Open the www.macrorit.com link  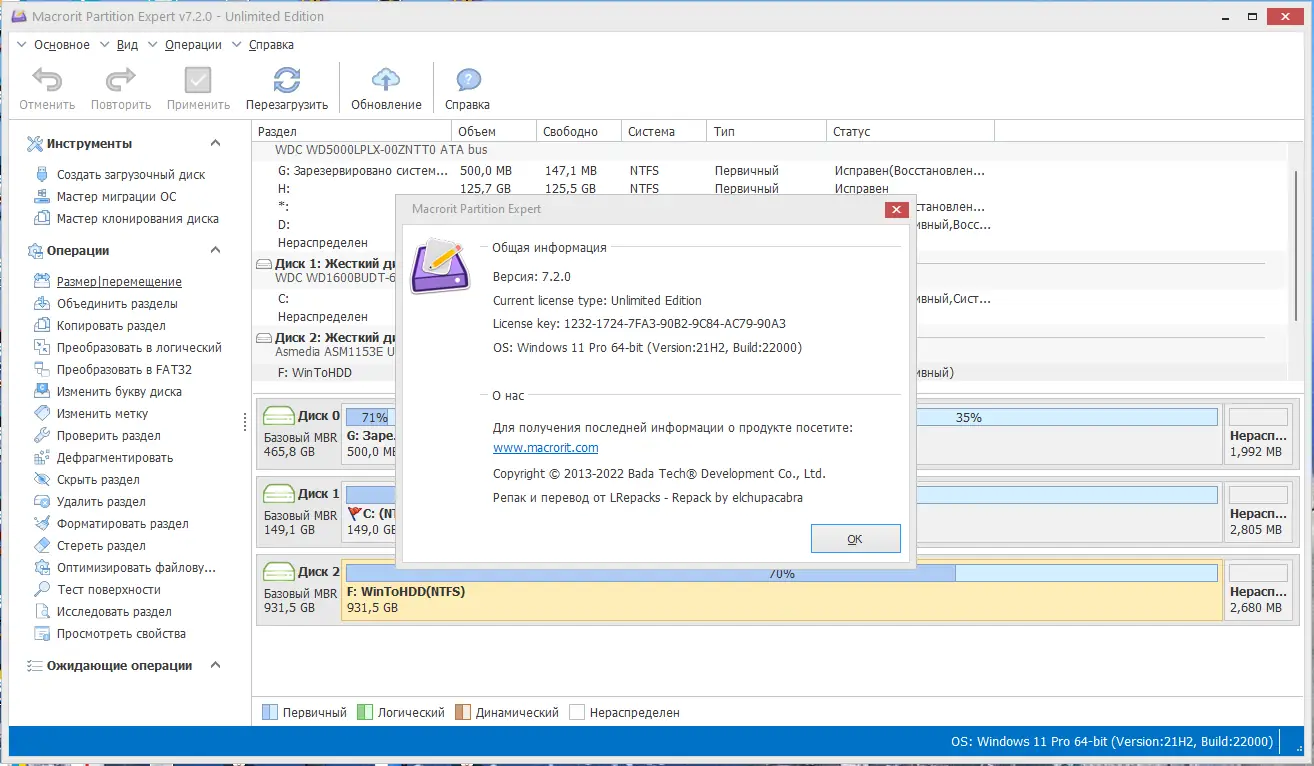546,448
